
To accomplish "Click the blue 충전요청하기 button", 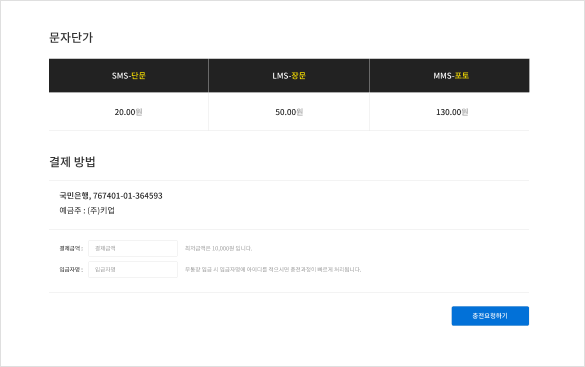I will 490,316.
